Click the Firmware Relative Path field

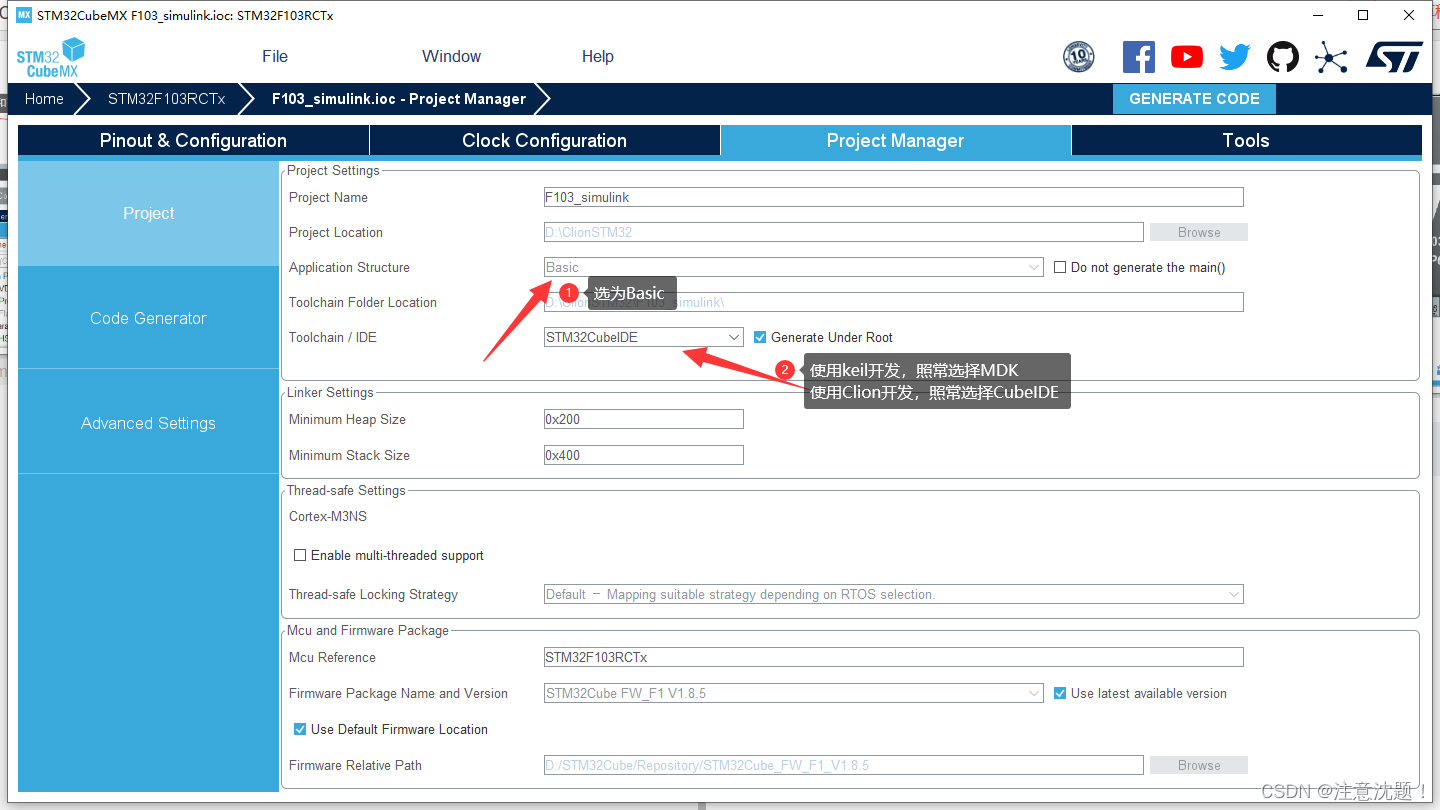(x=844, y=765)
